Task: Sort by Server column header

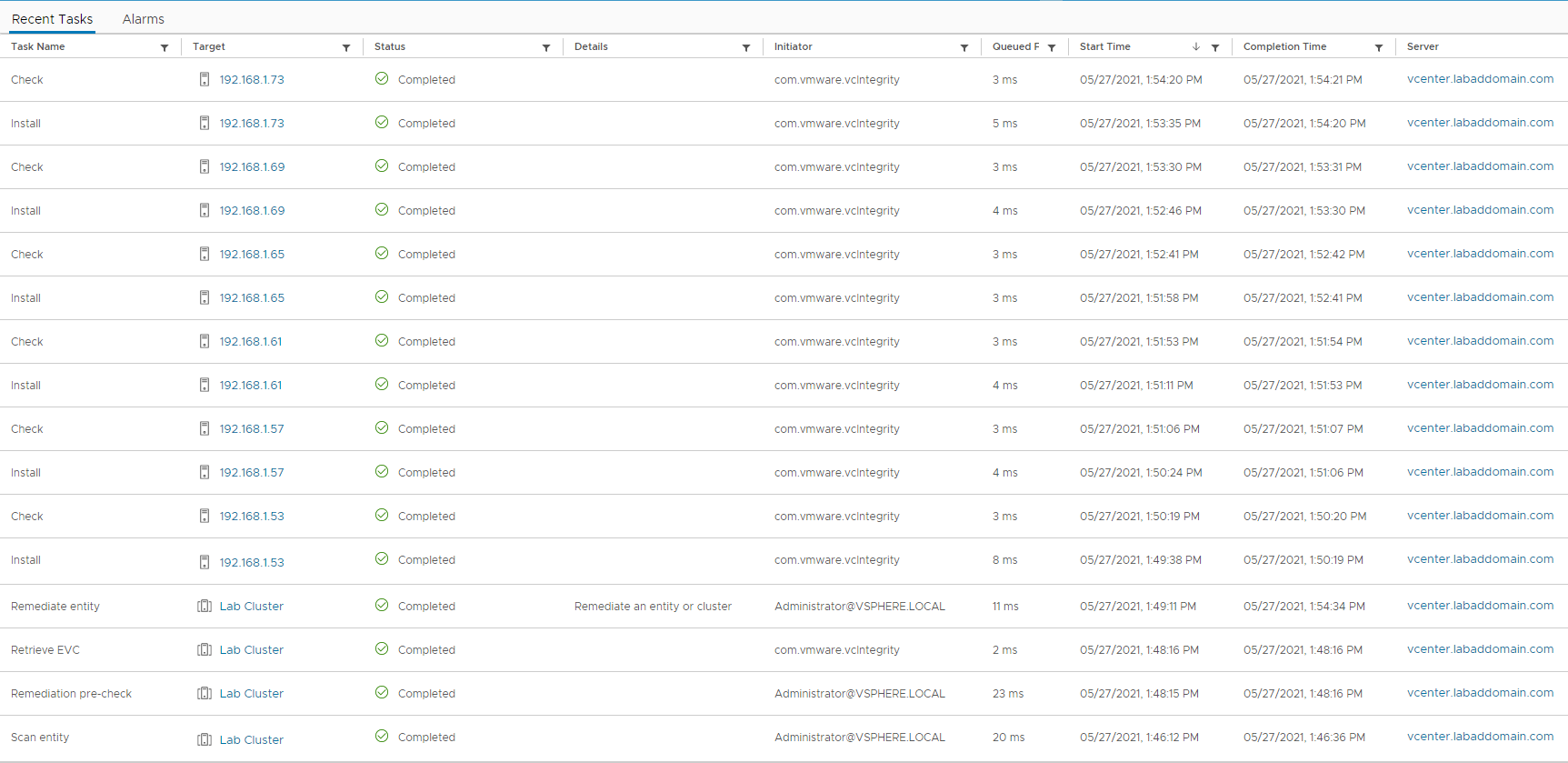Action: (x=1423, y=46)
